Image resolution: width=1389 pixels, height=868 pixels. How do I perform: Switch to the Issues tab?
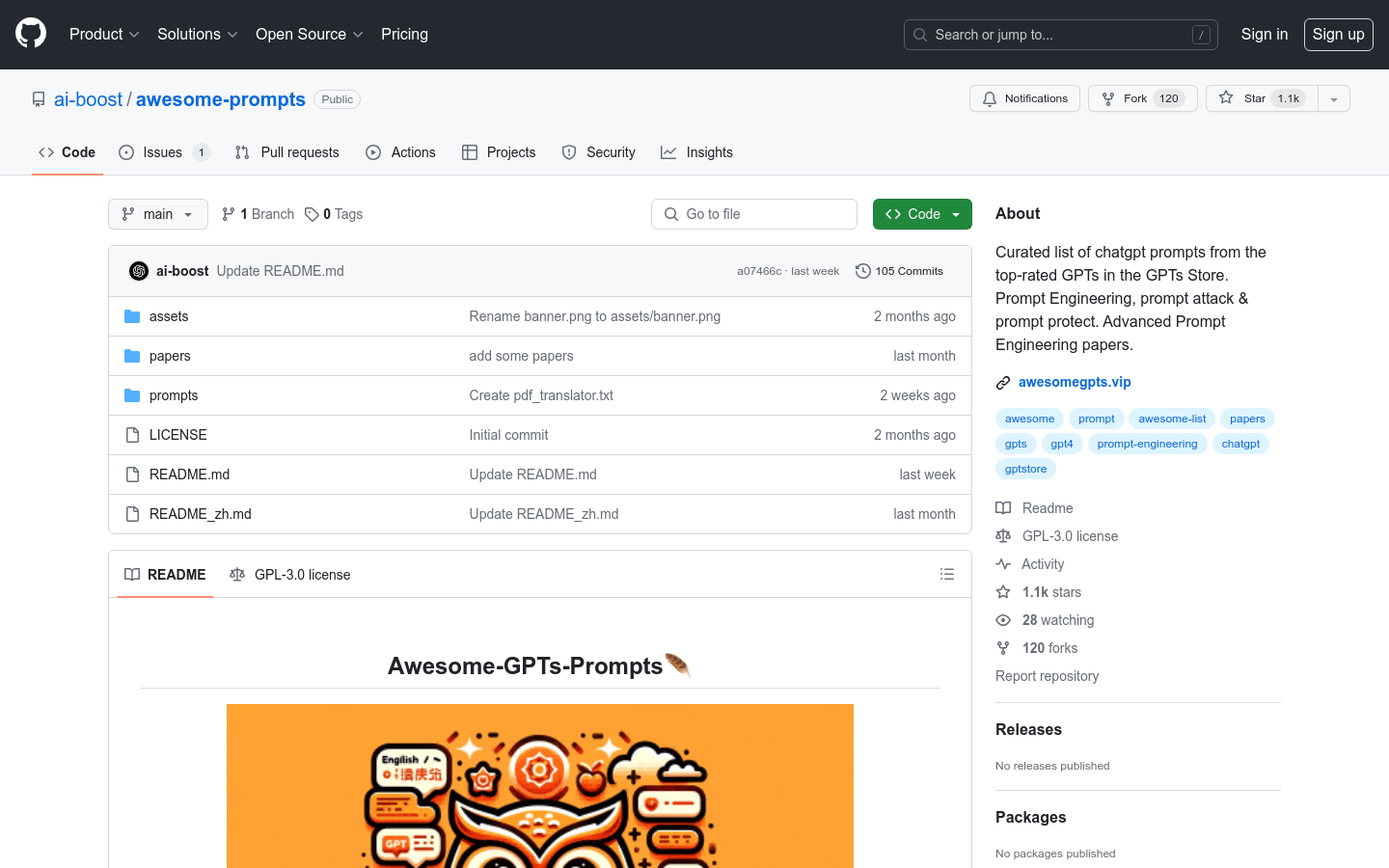coord(164,152)
